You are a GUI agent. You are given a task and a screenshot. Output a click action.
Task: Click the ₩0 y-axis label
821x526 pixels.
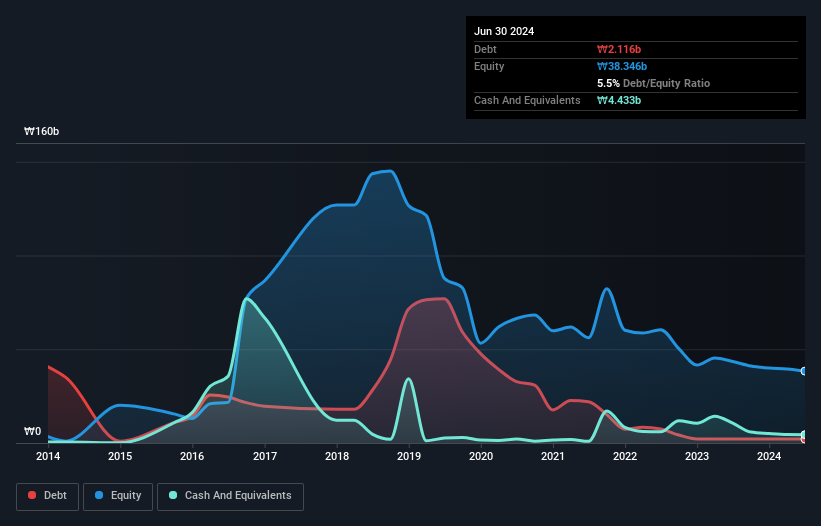coord(32,431)
